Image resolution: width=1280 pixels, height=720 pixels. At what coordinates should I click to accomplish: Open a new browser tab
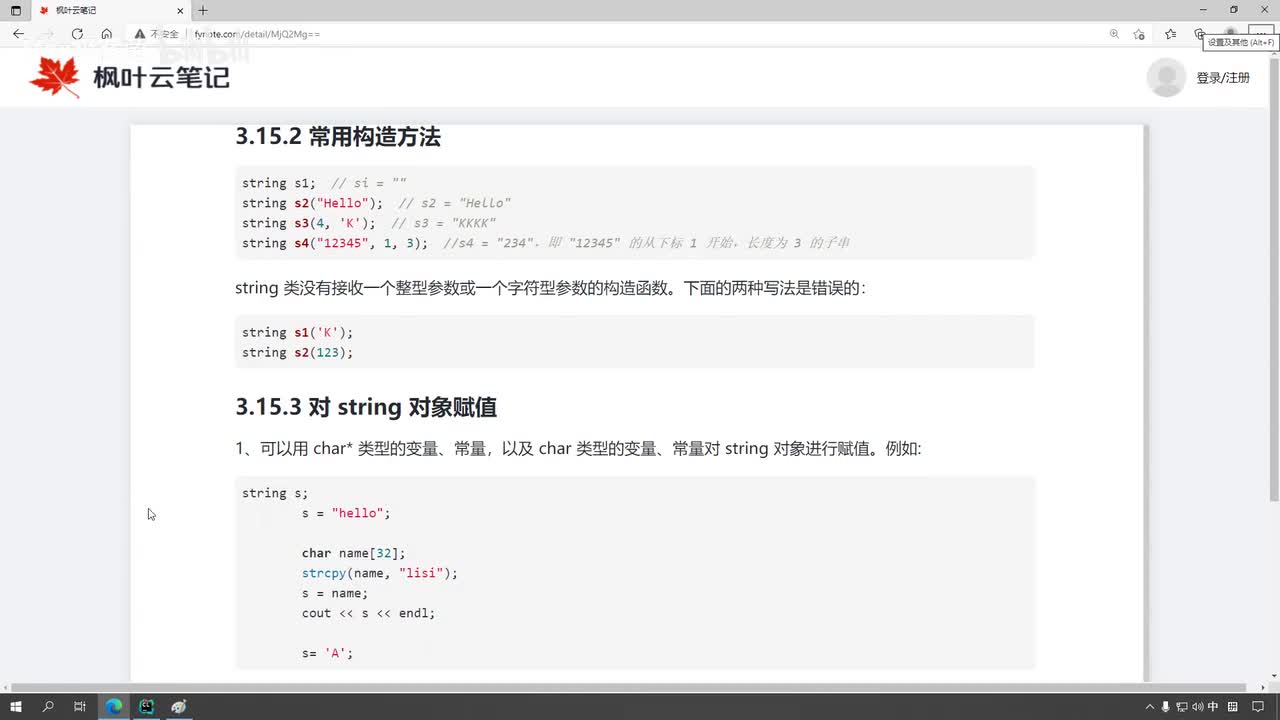[x=203, y=10]
